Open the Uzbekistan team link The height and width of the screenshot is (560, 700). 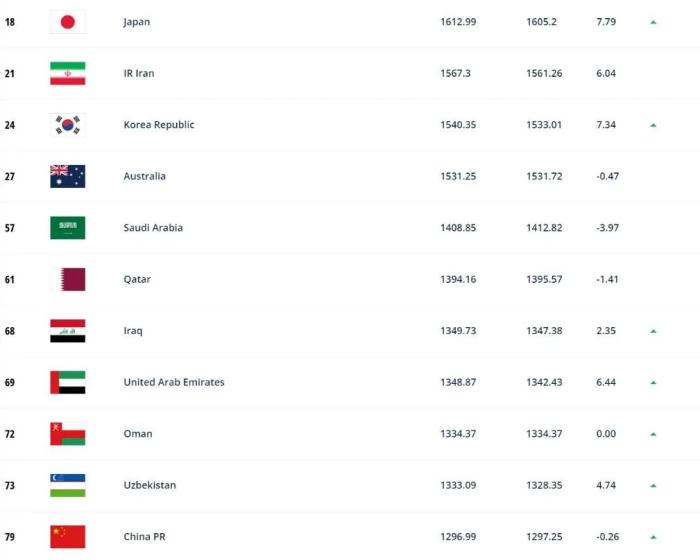click(149, 485)
